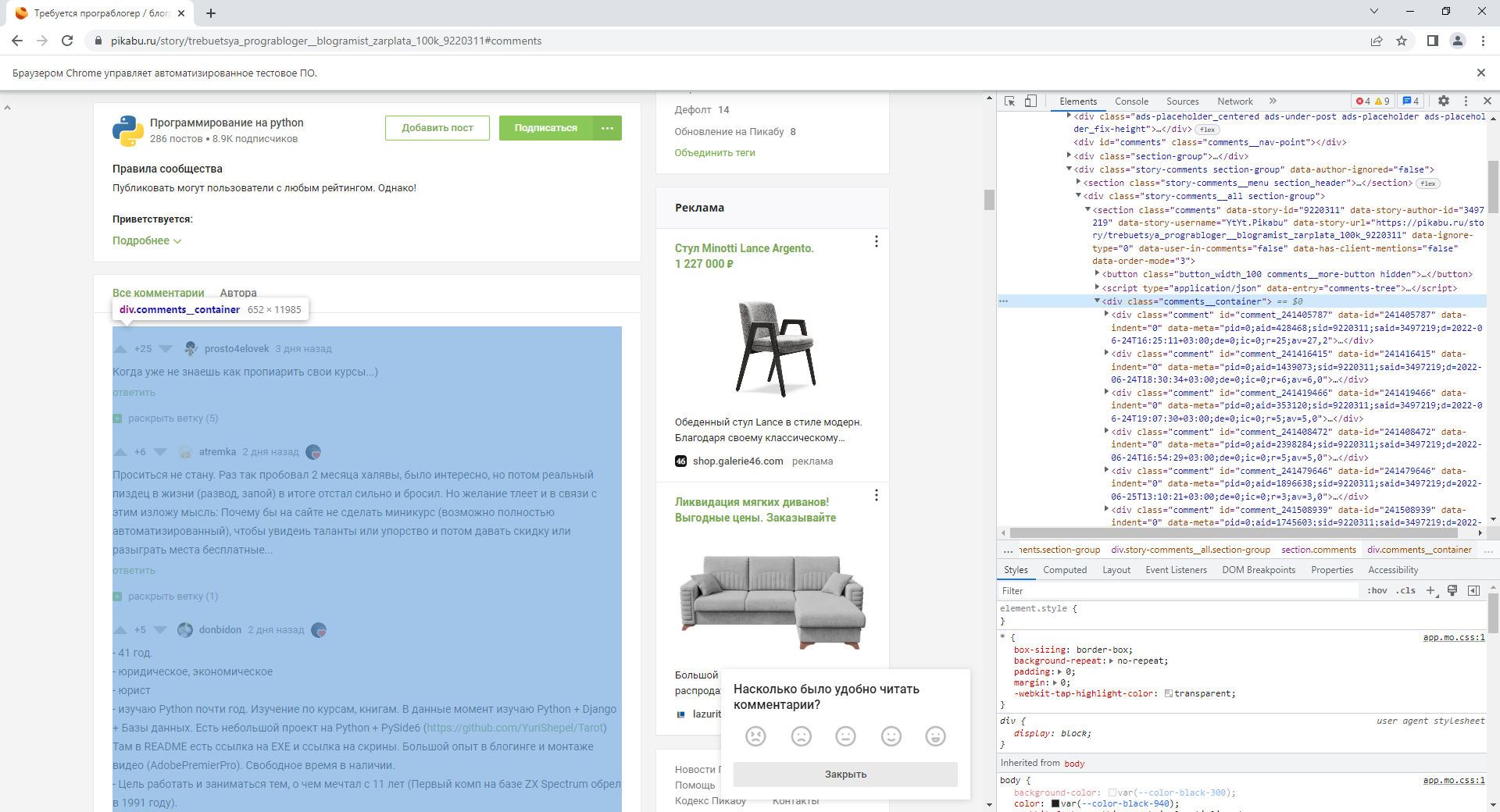Expand comment branch with 5 replies

[x=166, y=418]
